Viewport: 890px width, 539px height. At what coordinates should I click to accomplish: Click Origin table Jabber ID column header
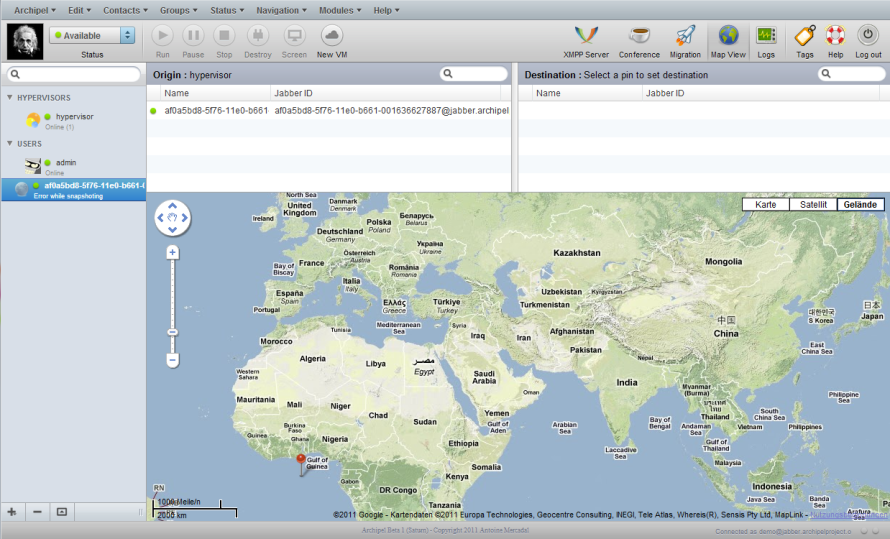[x=386, y=93]
